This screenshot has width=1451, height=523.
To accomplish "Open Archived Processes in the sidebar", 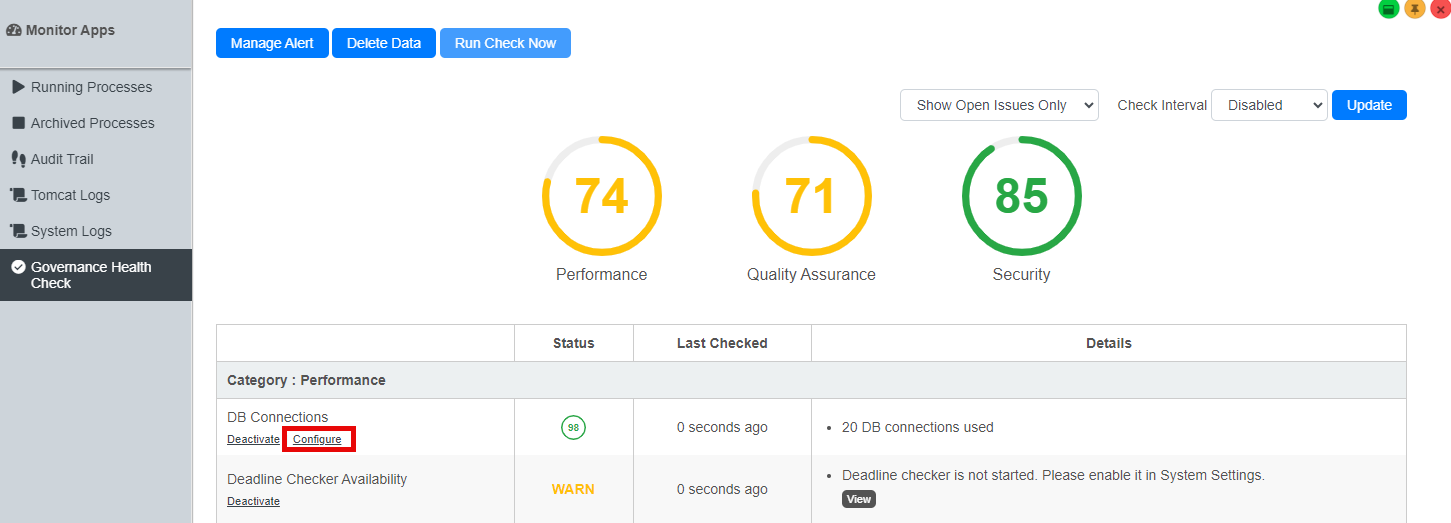I will [x=96, y=123].
